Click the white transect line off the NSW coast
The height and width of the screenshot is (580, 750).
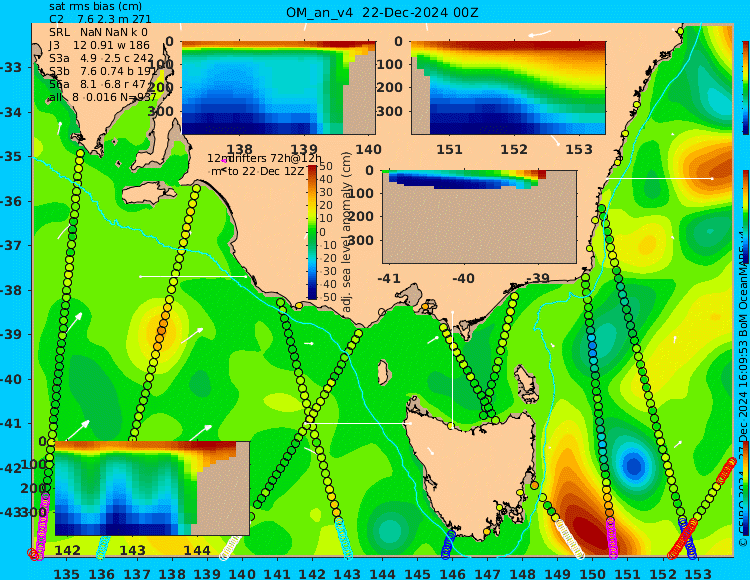click(x=659, y=178)
